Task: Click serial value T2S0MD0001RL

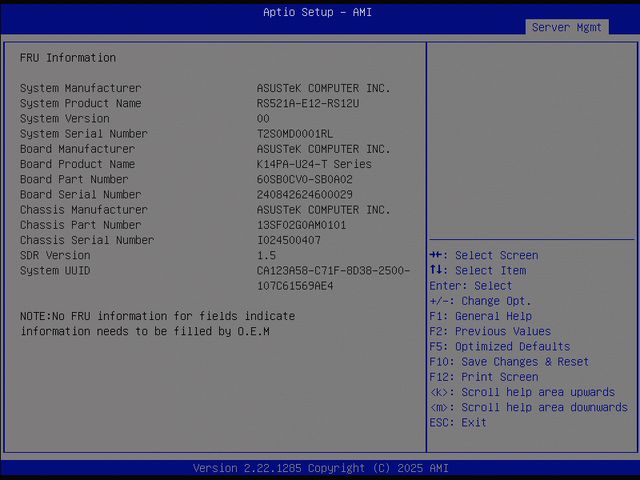Action: [x=295, y=133]
